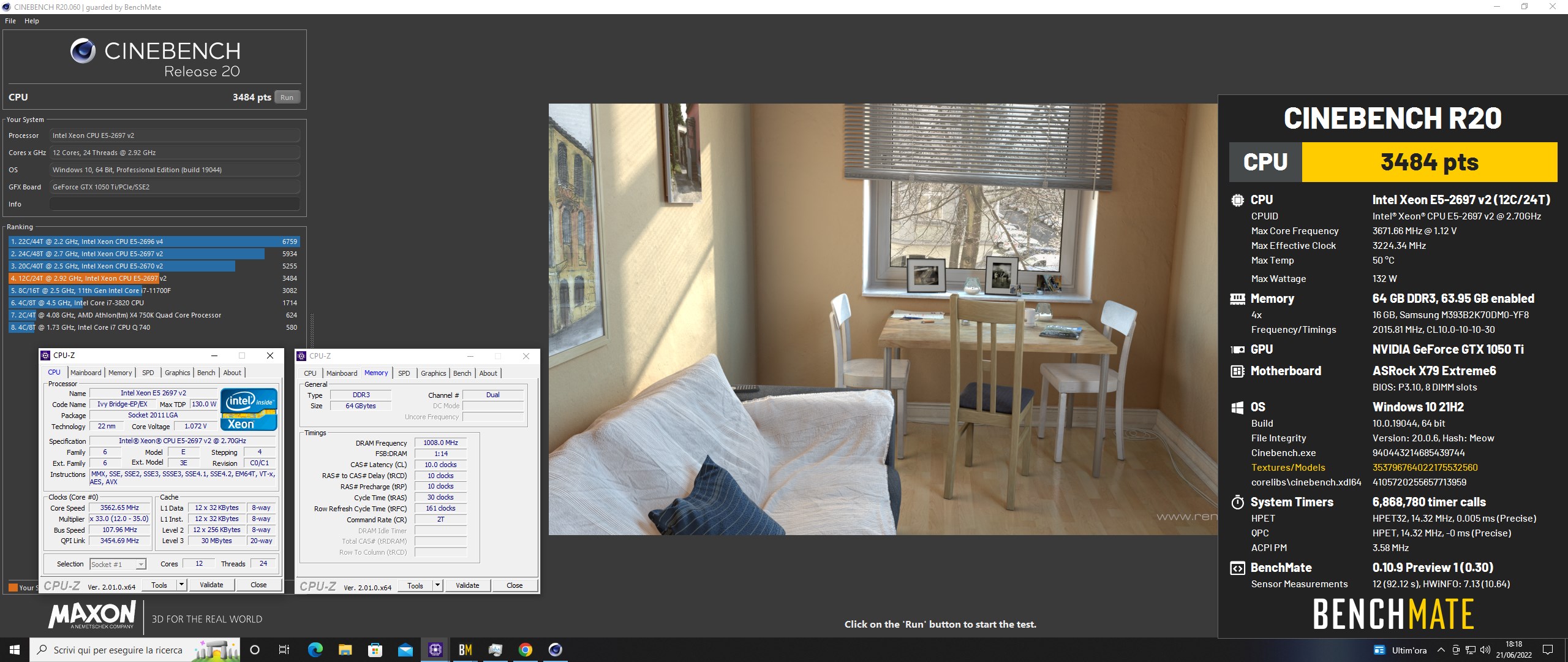Viewport: 1568px width, 662px height.
Task: Open Cortana from the taskbar
Action: point(255,650)
